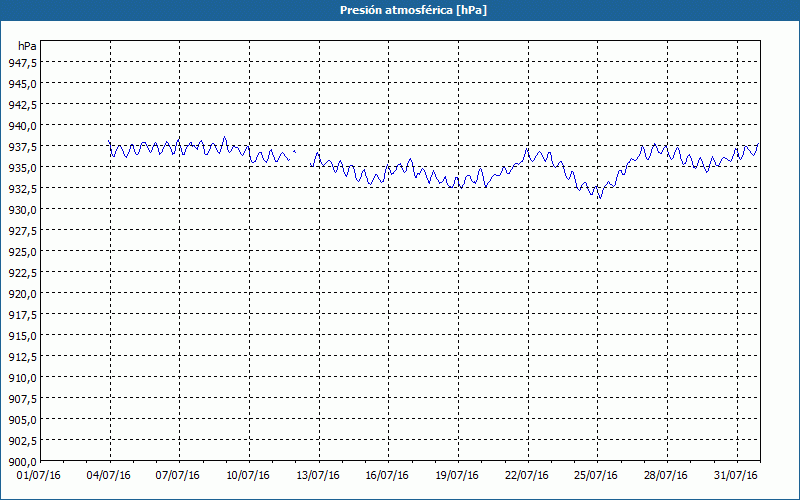Select the 31/07/16 date label

coord(736,476)
